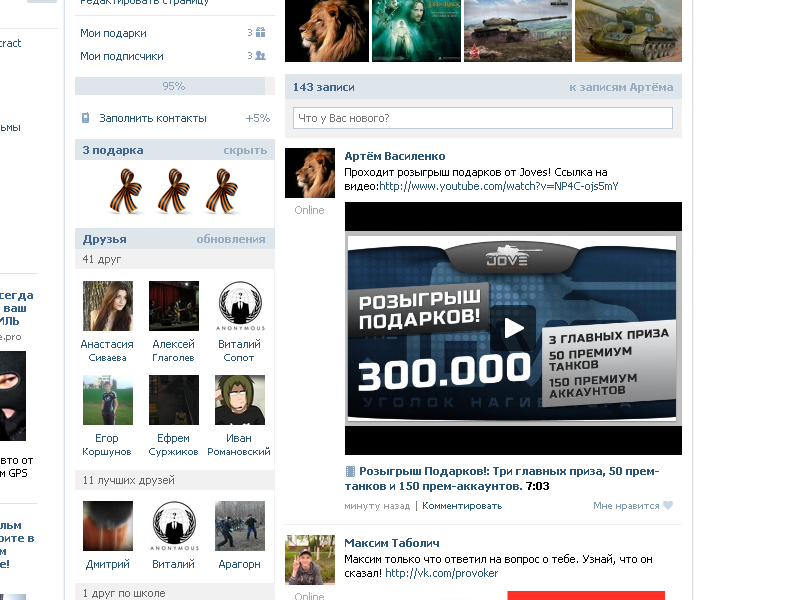Image resolution: width=800 pixels, height=600 pixels.
Task: Open Иван Романовский's anime avatar
Action: 240,400
